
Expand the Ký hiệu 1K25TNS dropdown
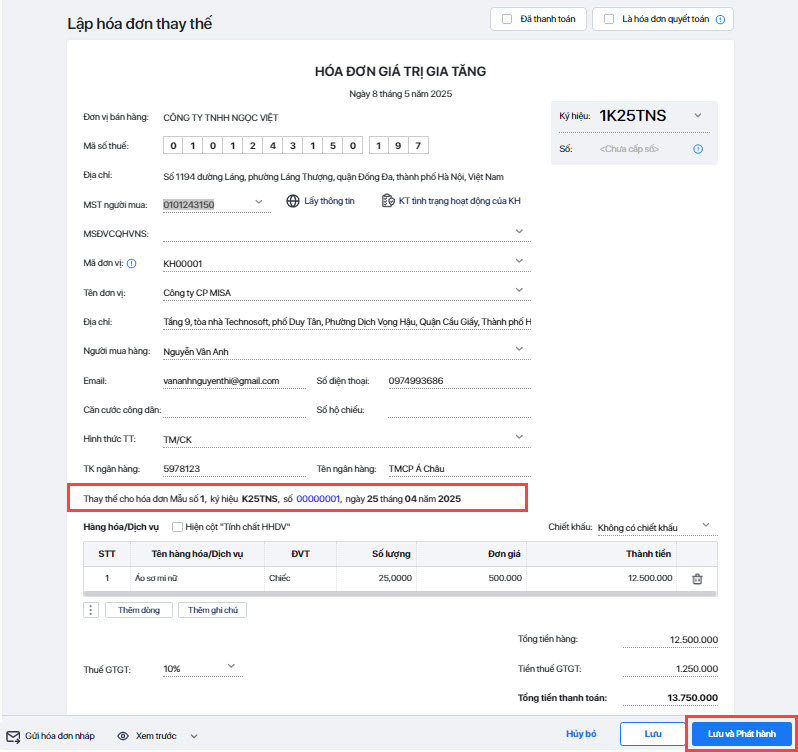tap(698, 115)
